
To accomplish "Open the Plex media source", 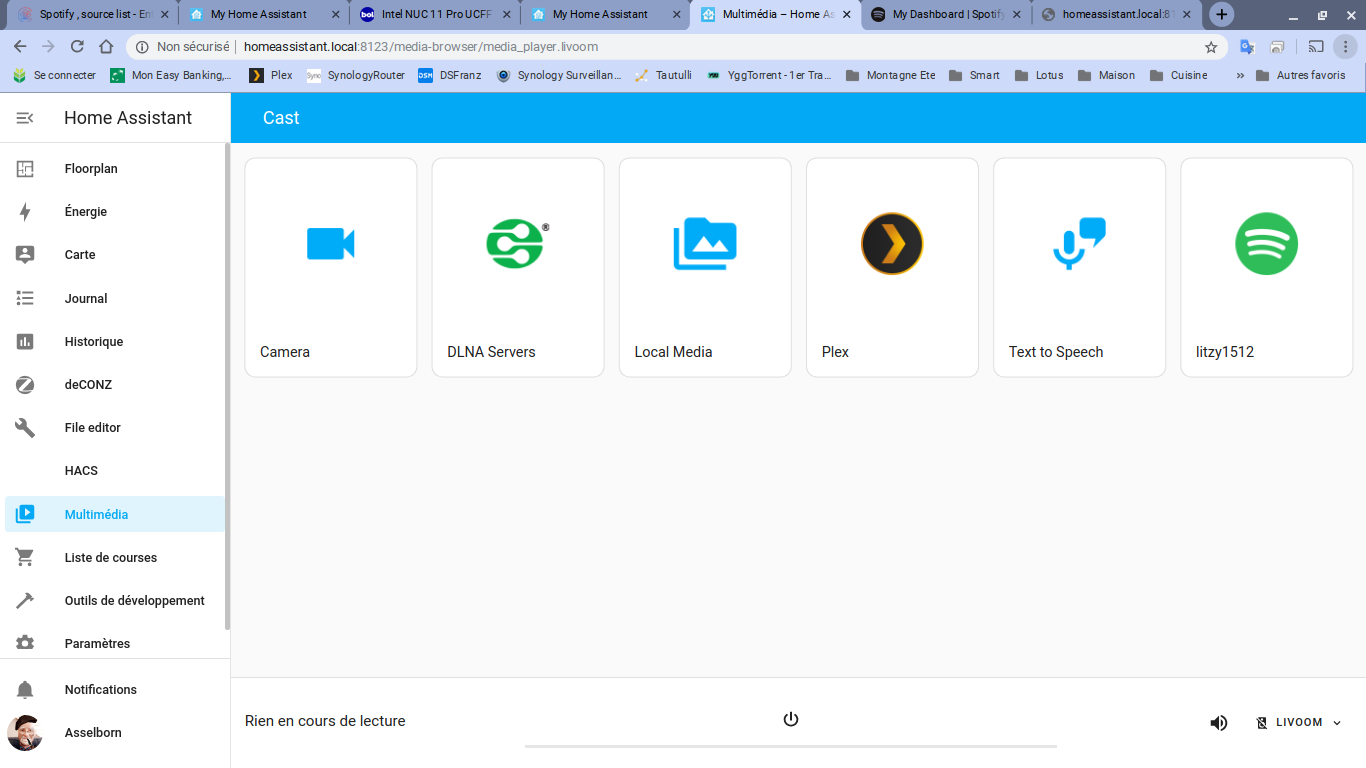I will (x=892, y=267).
